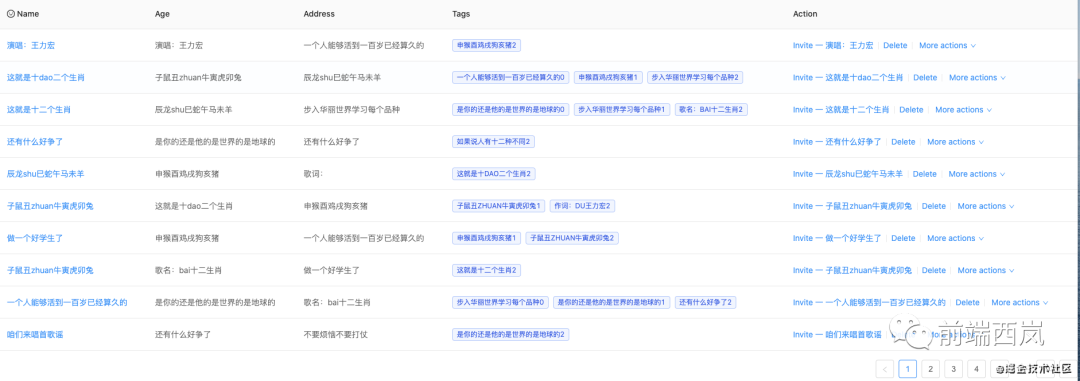Click the Tags column header
The image size is (1080, 381).
coord(461,14)
